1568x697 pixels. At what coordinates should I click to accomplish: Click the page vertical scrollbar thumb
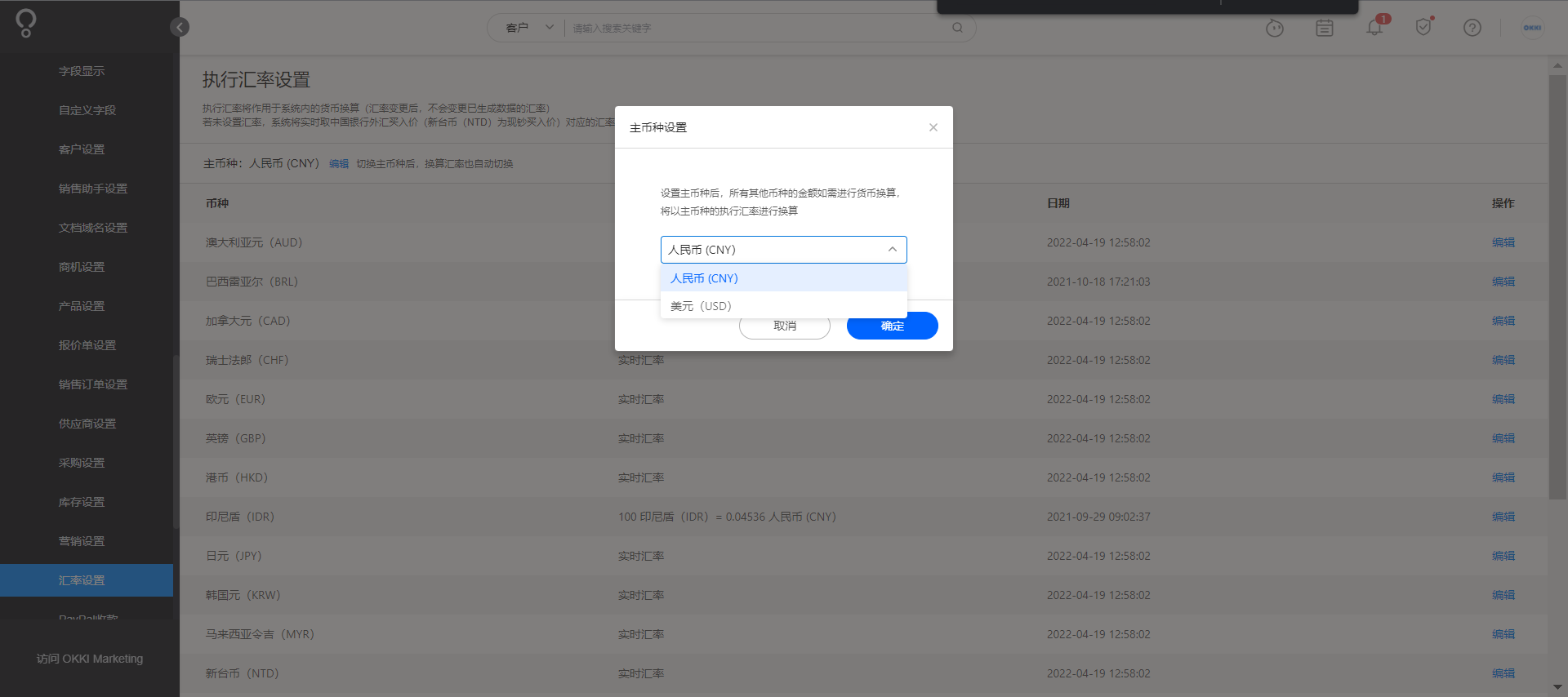point(1557,286)
